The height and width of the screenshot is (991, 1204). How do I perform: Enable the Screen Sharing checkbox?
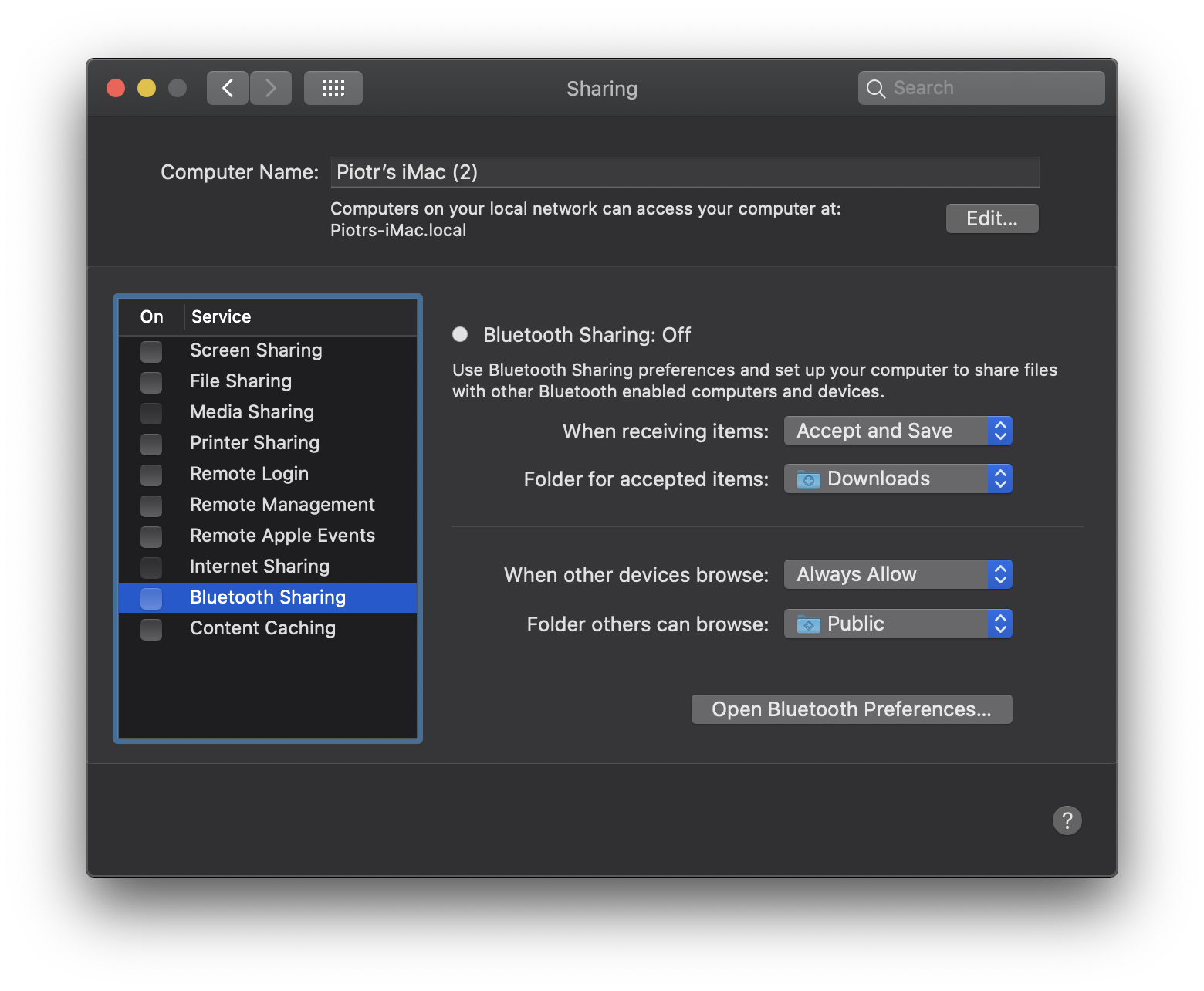click(151, 351)
